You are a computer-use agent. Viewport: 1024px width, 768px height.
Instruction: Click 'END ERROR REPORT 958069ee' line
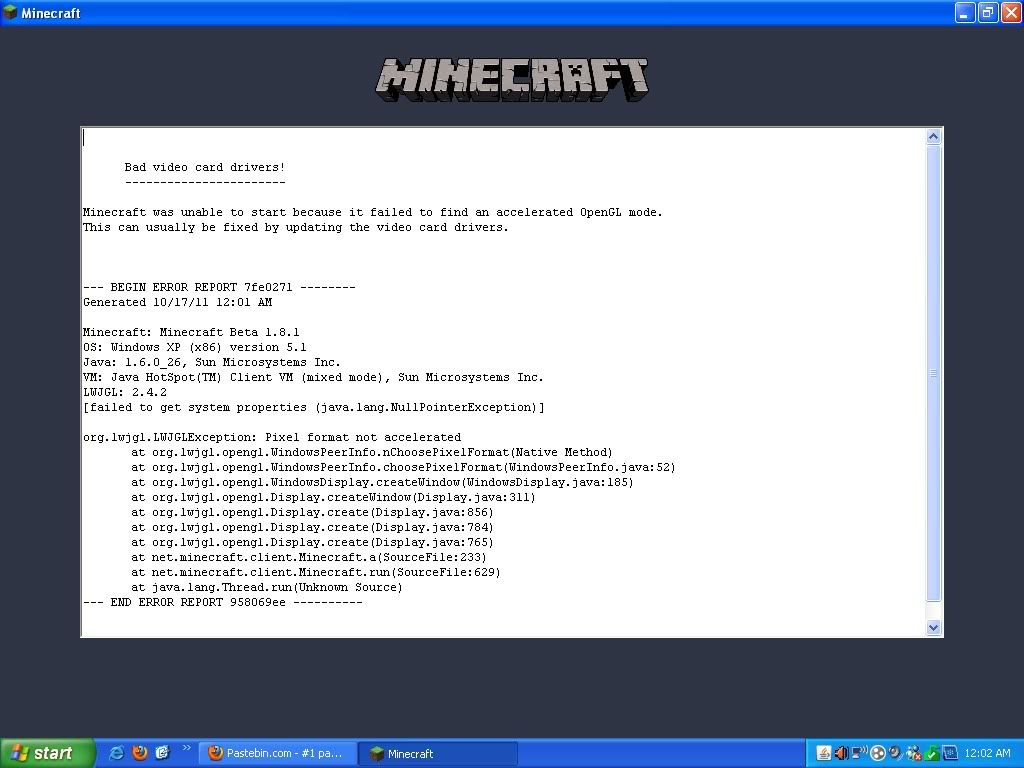pyautogui.click(x=223, y=603)
